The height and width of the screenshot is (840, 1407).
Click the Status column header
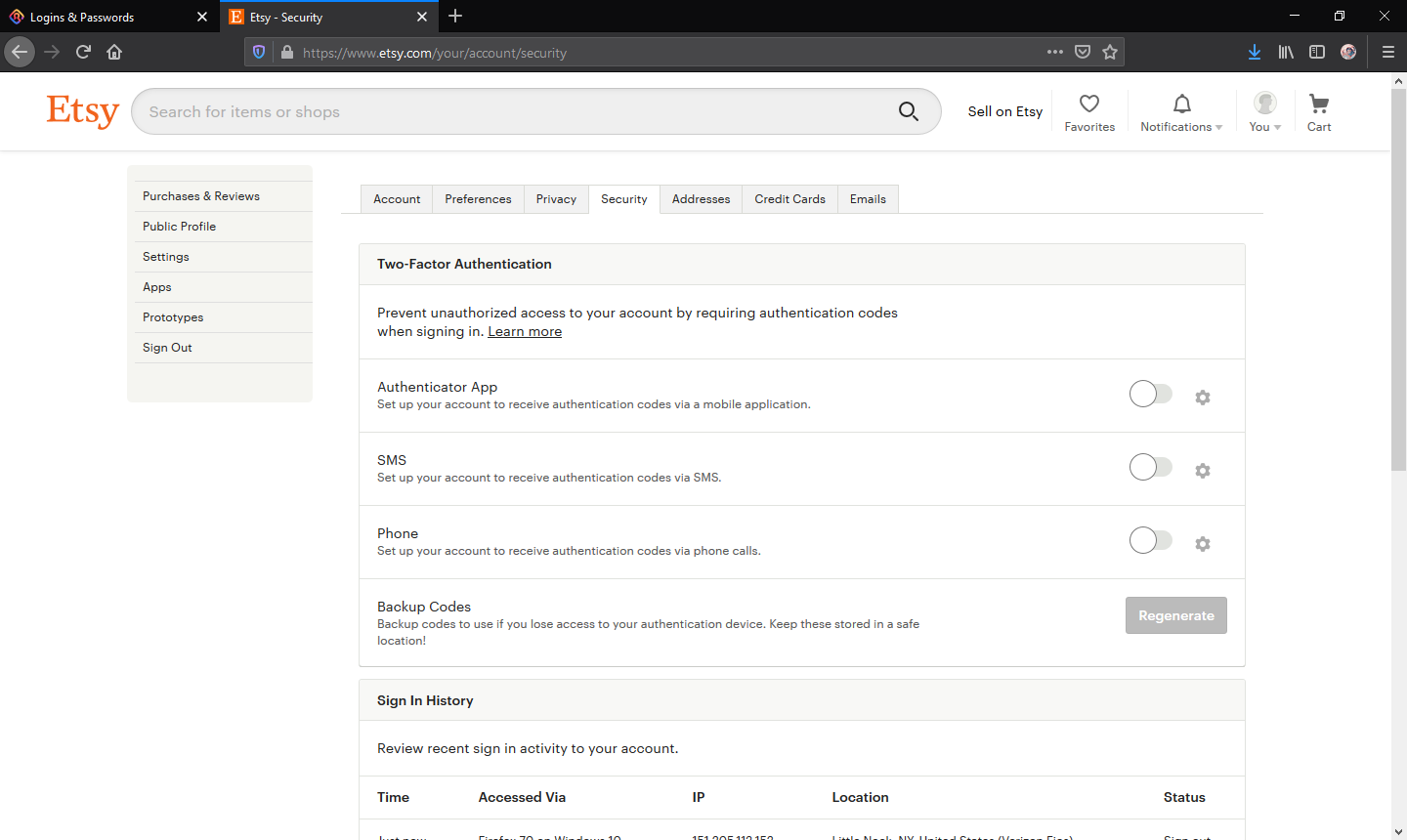(x=1184, y=797)
